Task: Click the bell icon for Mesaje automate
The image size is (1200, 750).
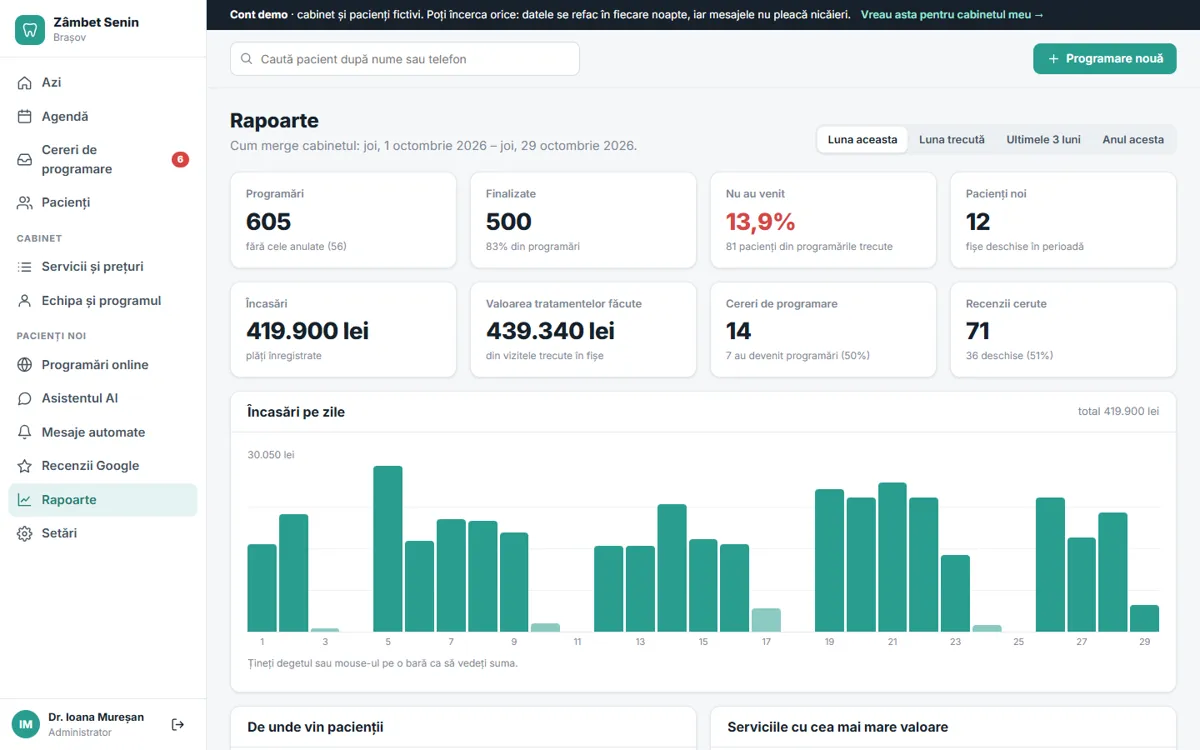Action: click(25, 433)
